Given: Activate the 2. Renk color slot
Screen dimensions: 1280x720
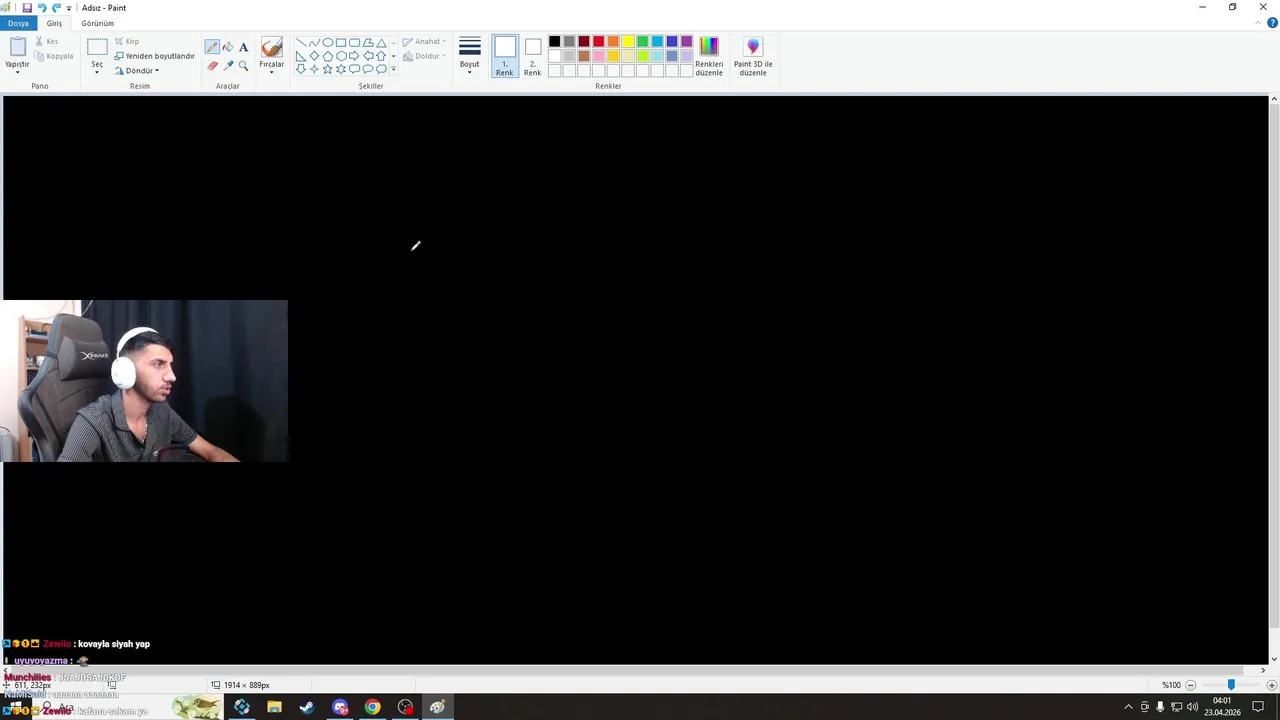Looking at the screenshot, I should coord(533,56).
